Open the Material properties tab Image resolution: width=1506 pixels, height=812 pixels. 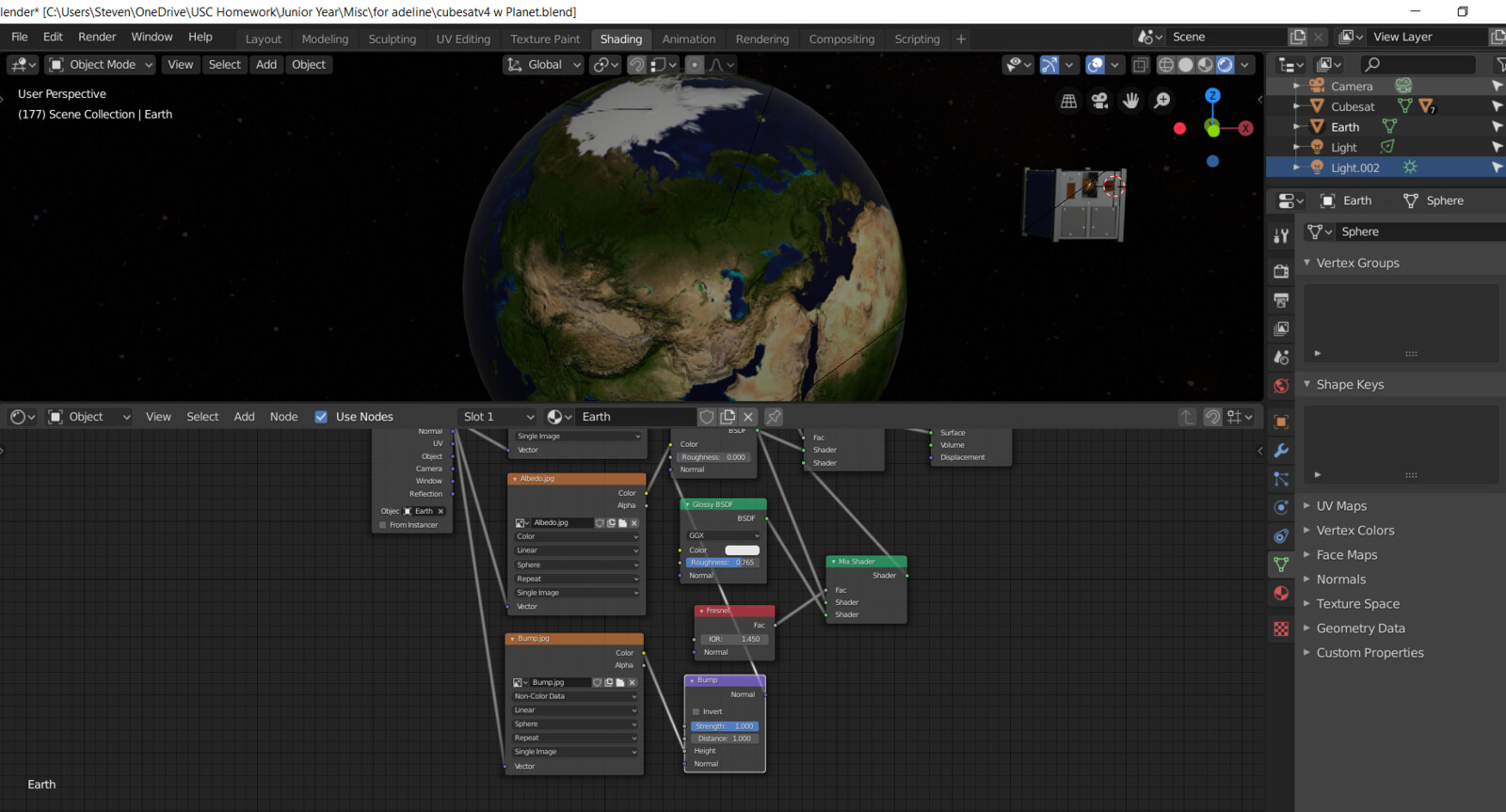[x=1281, y=593]
